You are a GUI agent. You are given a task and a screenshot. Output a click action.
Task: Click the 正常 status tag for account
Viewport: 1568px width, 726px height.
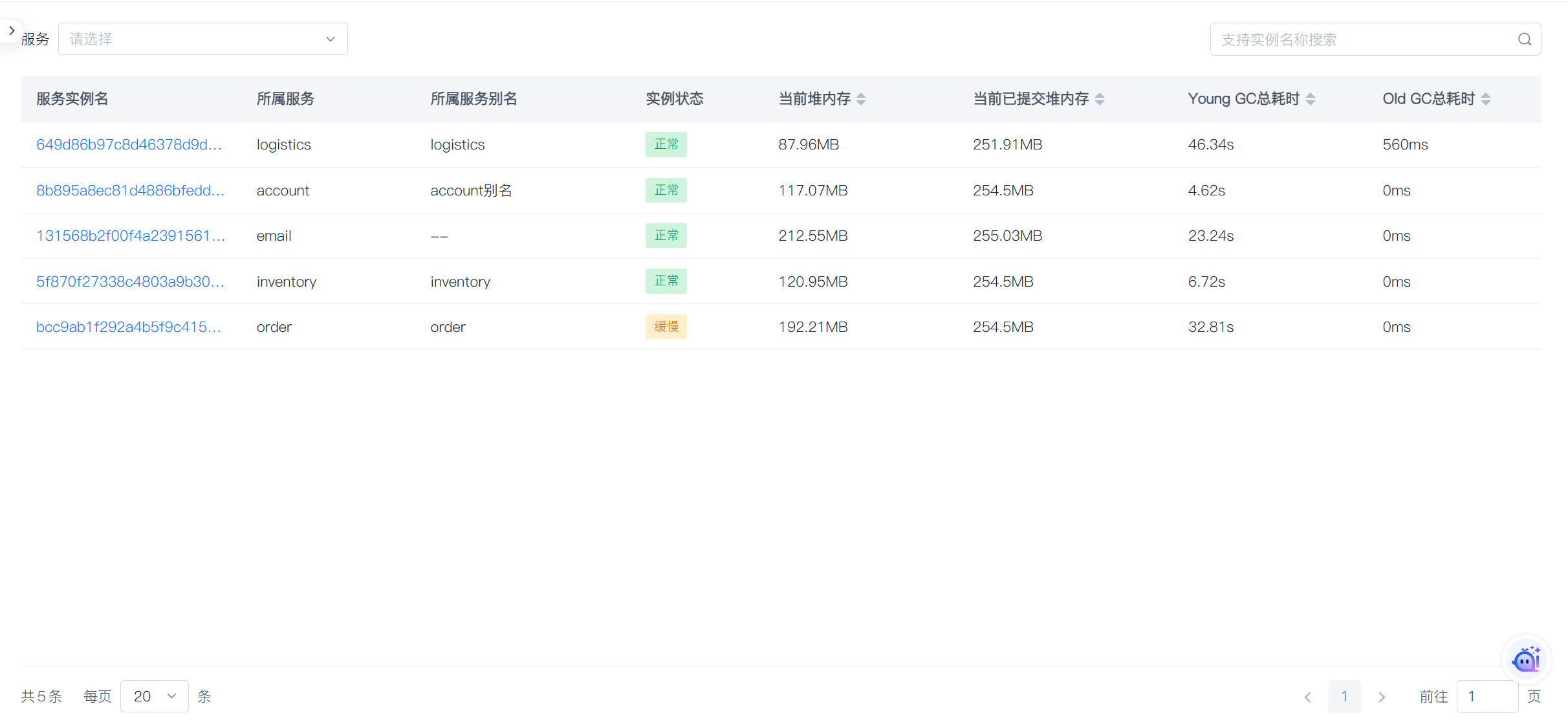point(666,190)
